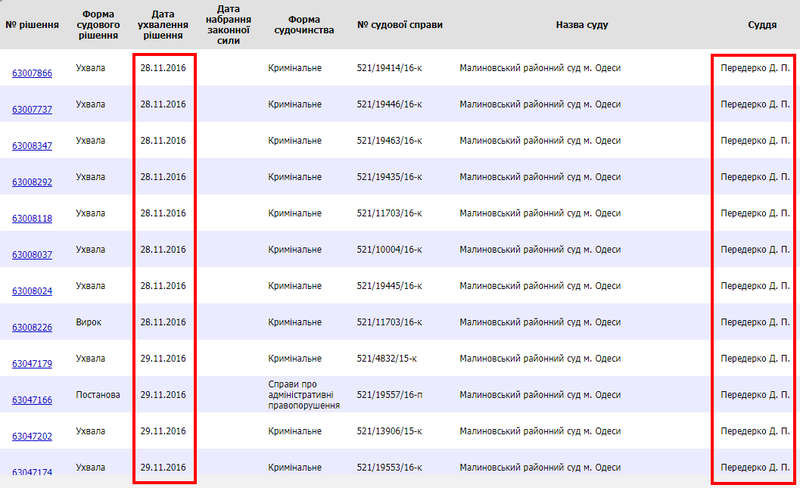Click decision number 63008024

click(32, 291)
